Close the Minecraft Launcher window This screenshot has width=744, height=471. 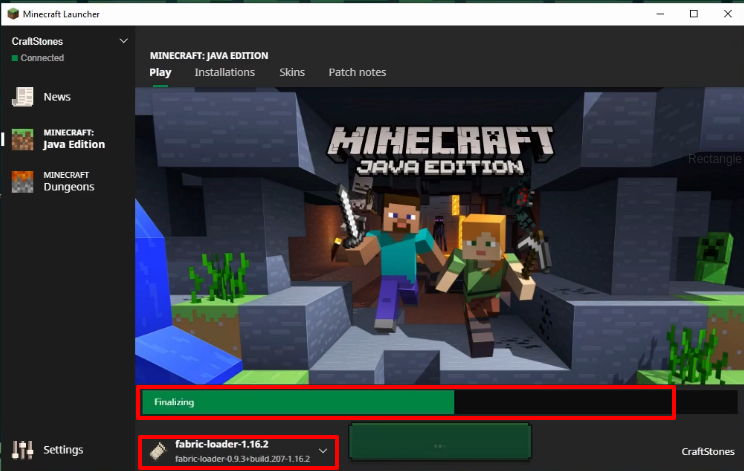tap(727, 14)
